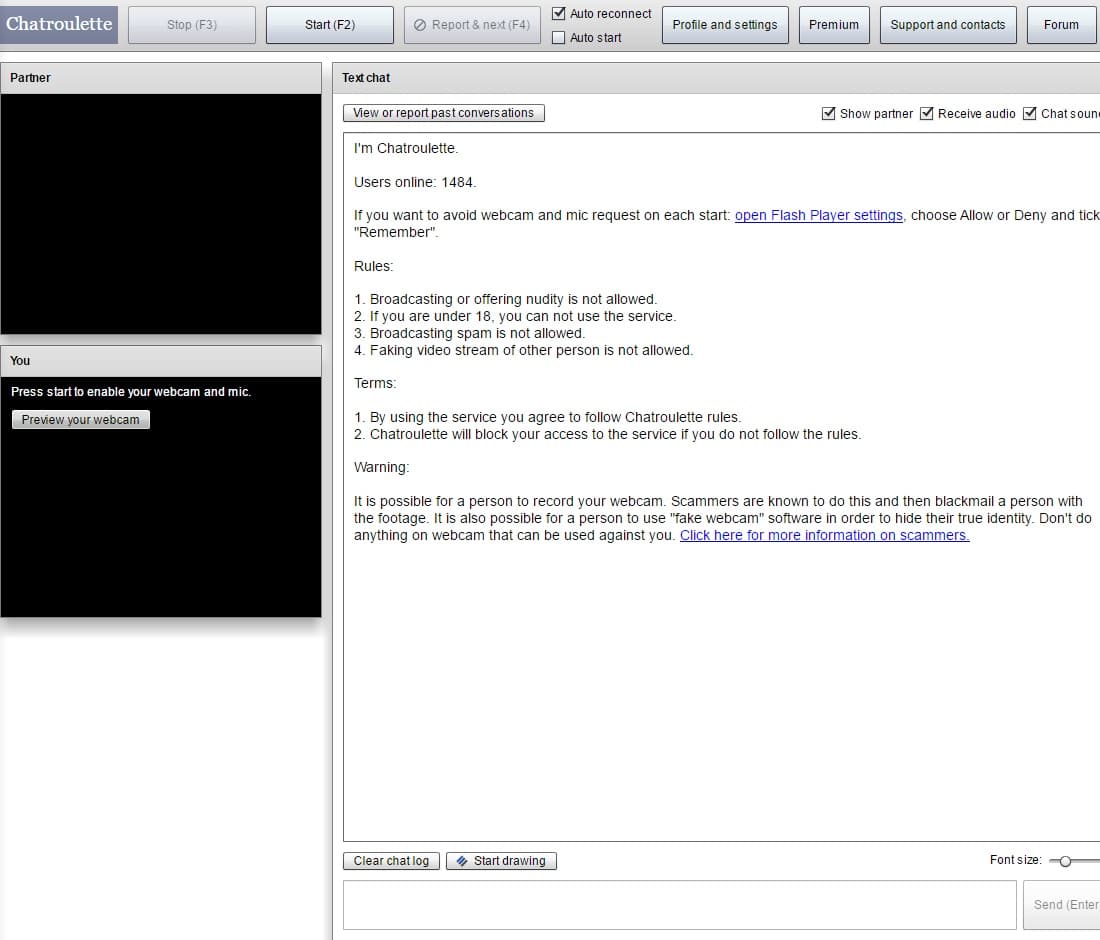Click the 'Partner' panel header
1100x940 pixels.
coord(161,78)
